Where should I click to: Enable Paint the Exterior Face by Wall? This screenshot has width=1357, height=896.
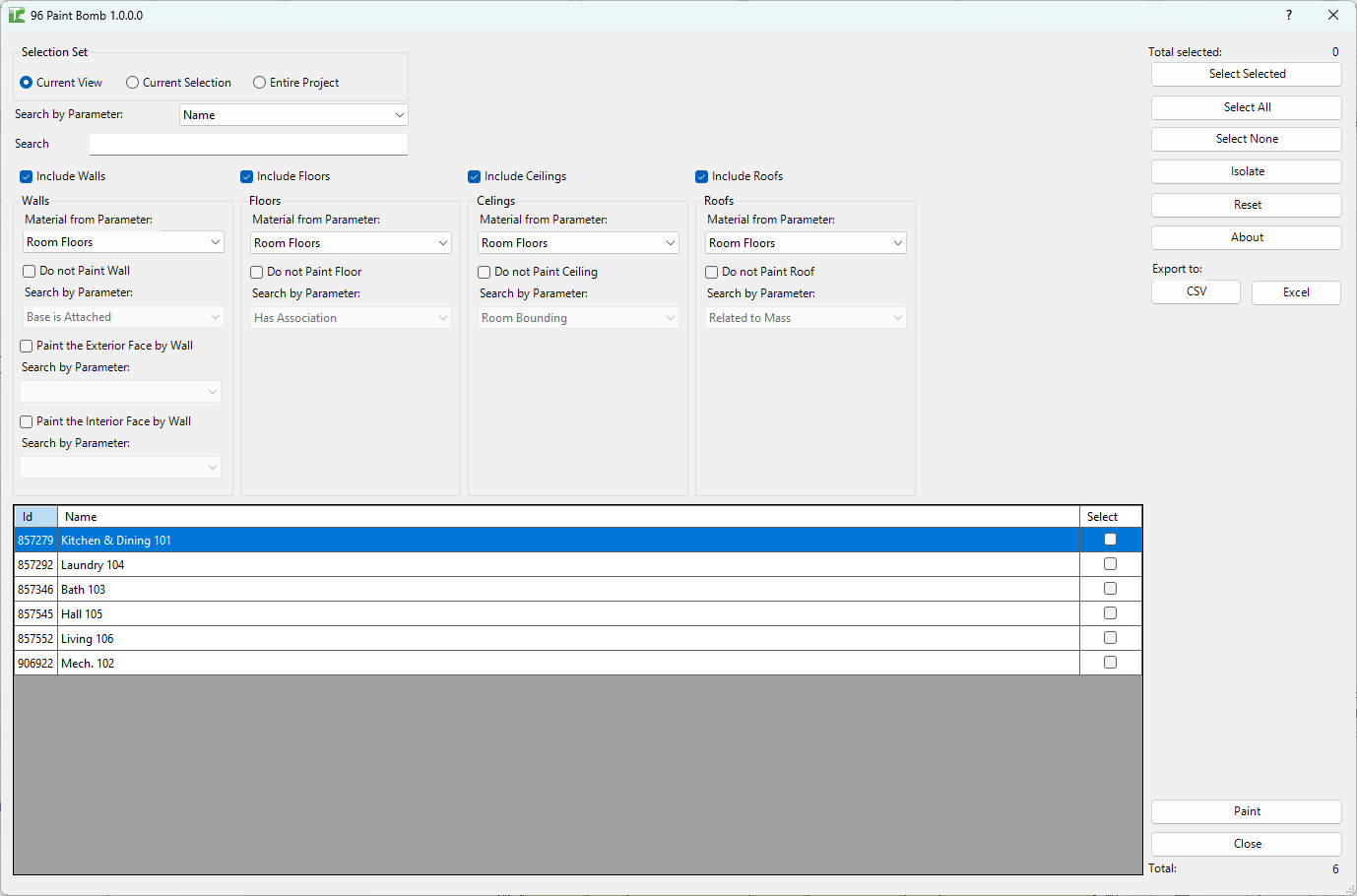pos(25,346)
